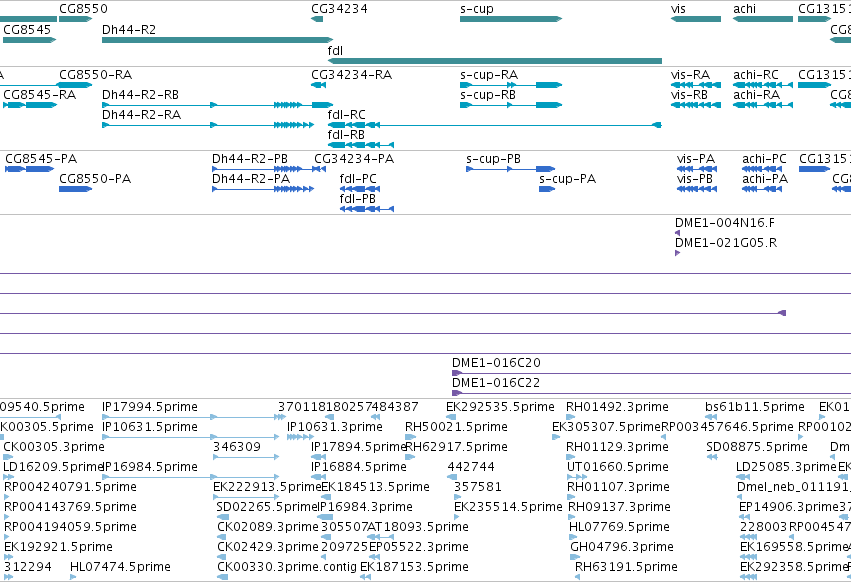Select the fdl-PB protein label

(x=358, y=199)
